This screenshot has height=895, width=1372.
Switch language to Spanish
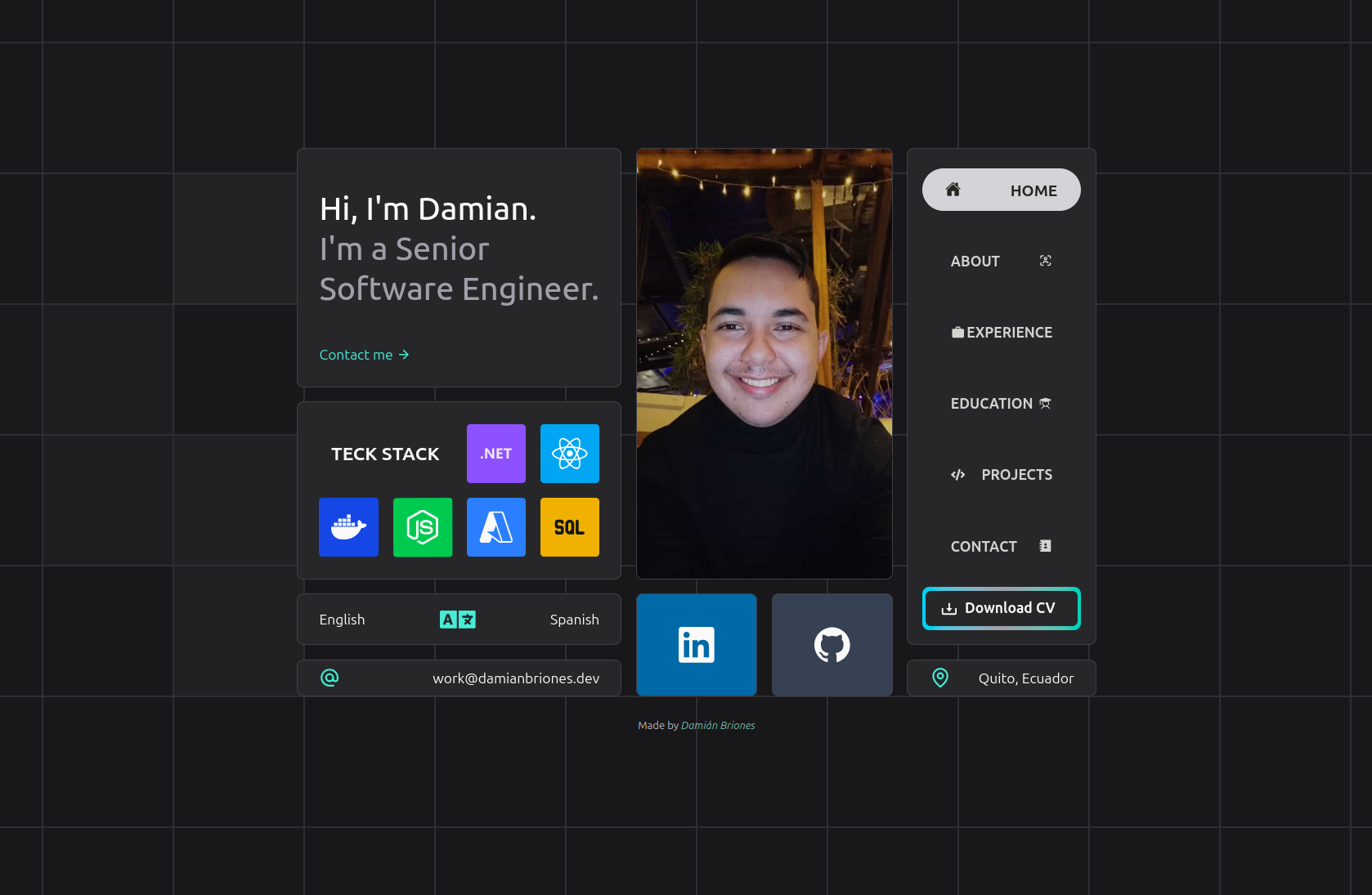point(574,620)
